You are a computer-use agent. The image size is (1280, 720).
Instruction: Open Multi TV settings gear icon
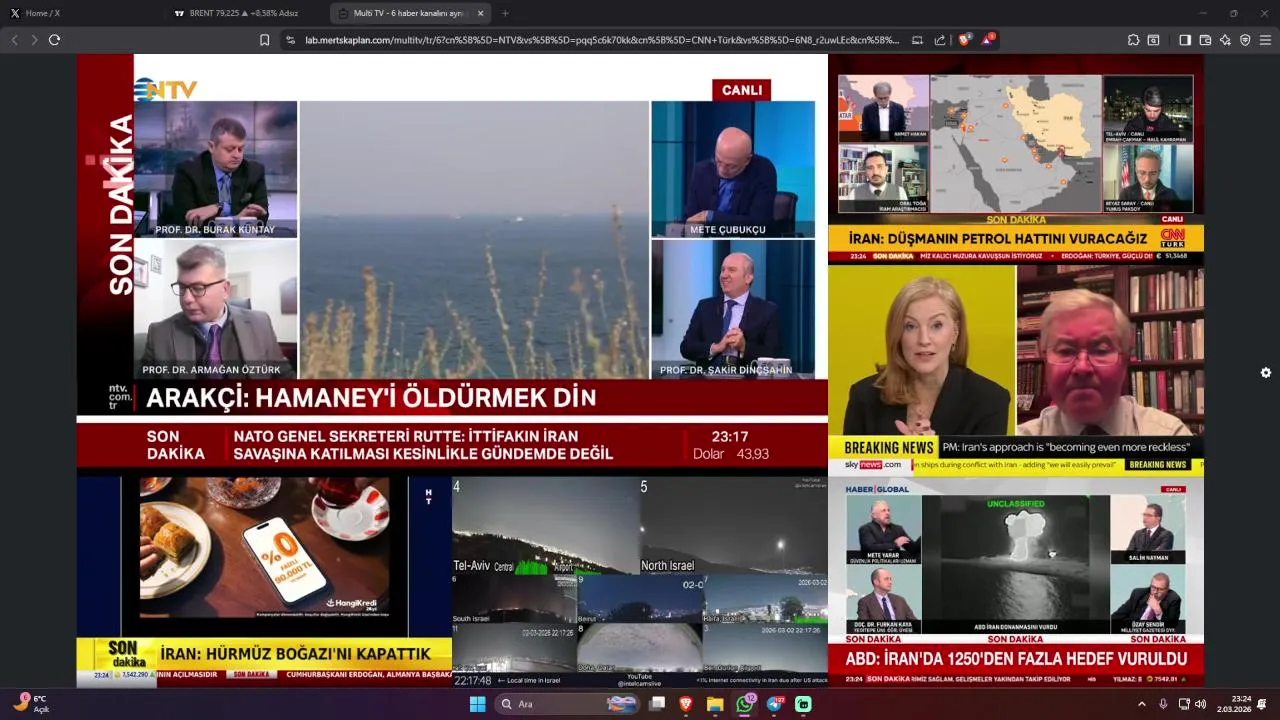[1266, 373]
